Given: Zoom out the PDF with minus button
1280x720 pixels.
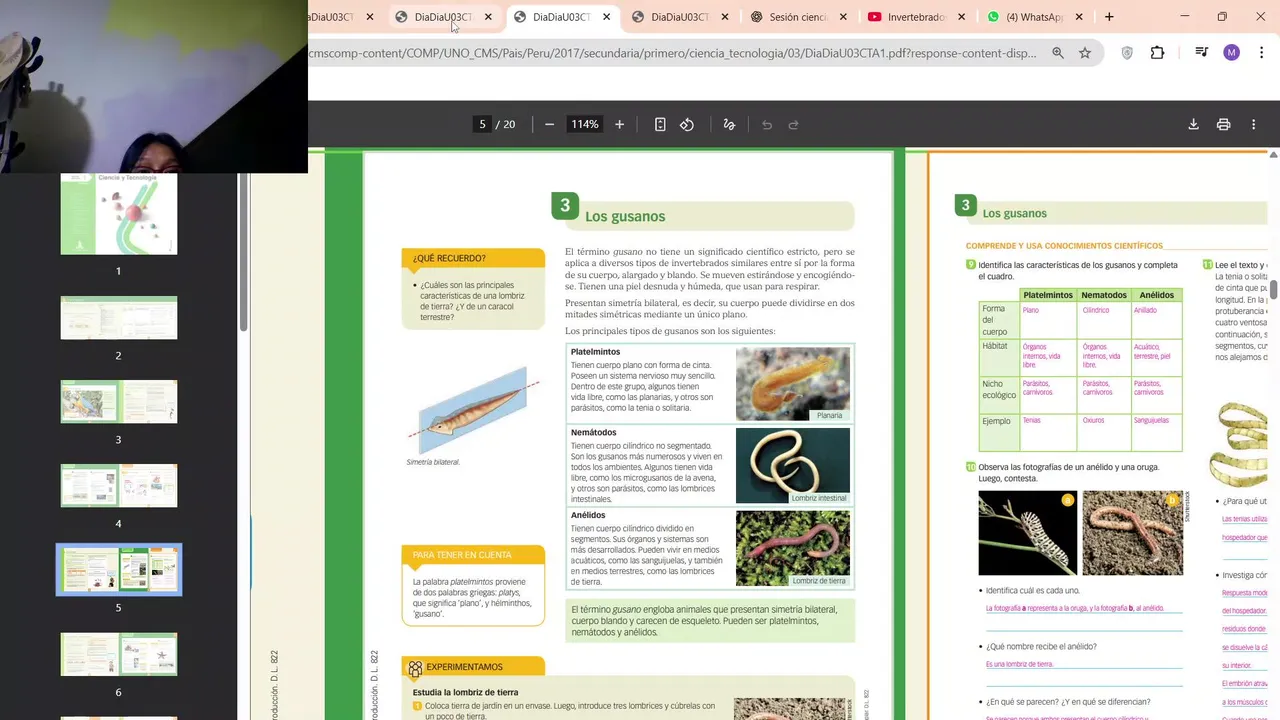Looking at the screenshot, I should 549,124.
